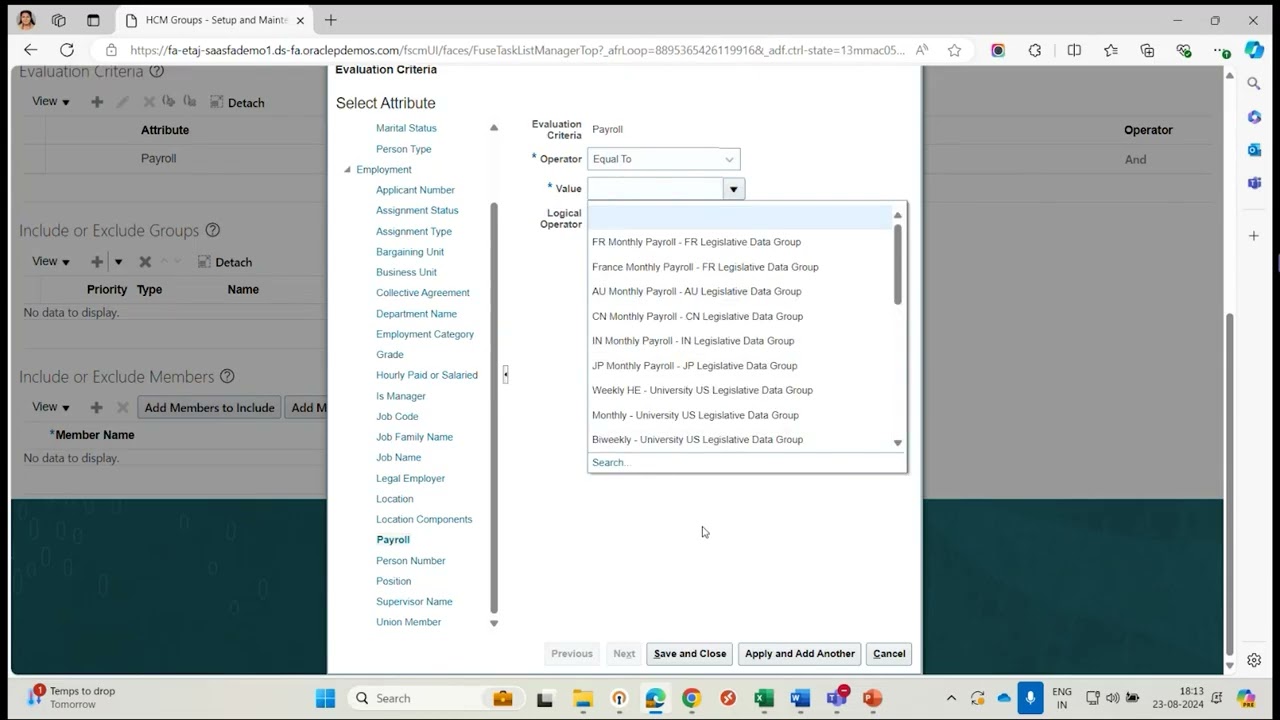
Task: Open add dropdown arrow in Groups toolbar
Action: point(118,262)
